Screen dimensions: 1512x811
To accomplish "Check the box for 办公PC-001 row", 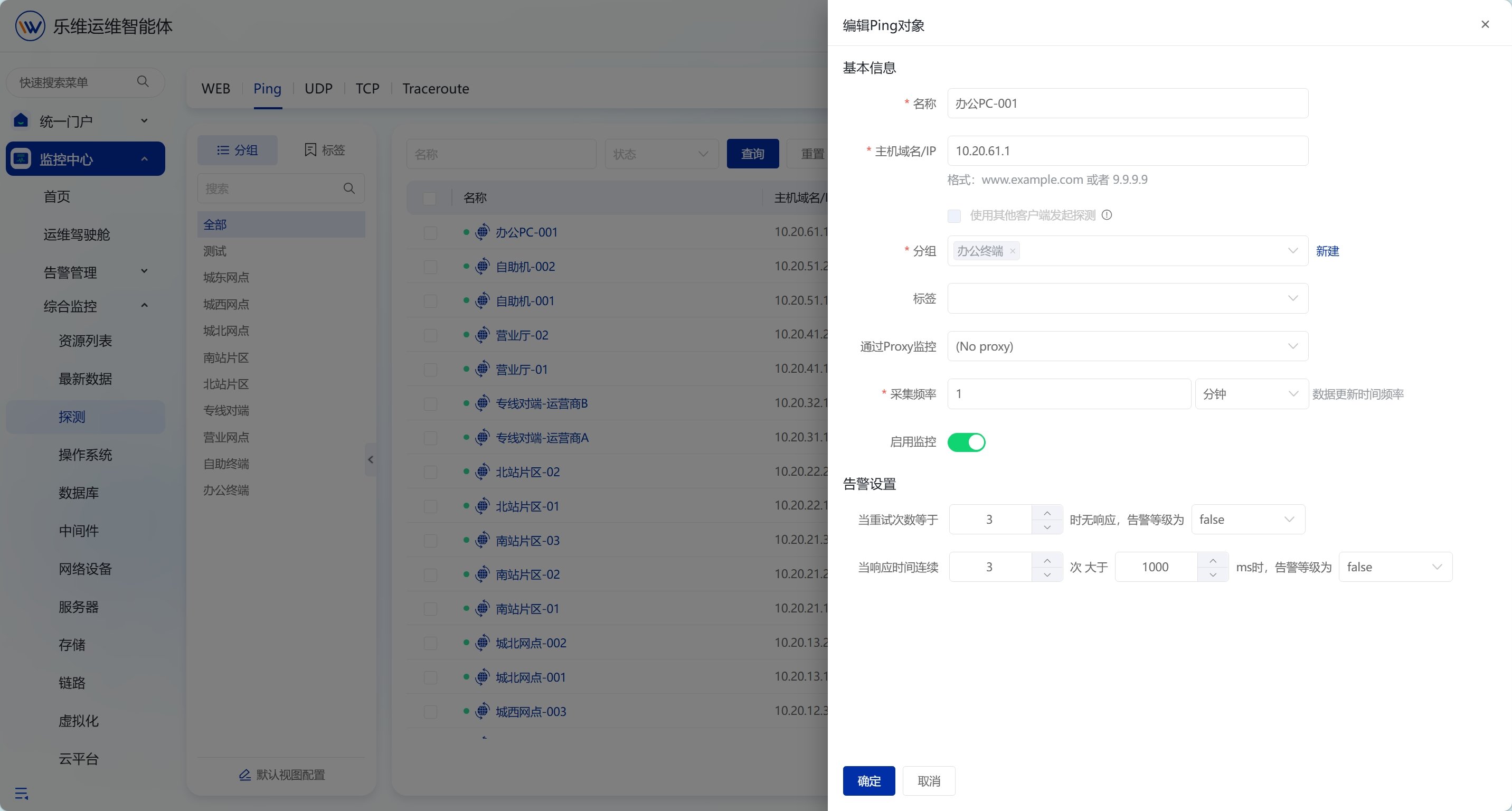I will pyautogui.click(x=430, y=232).
